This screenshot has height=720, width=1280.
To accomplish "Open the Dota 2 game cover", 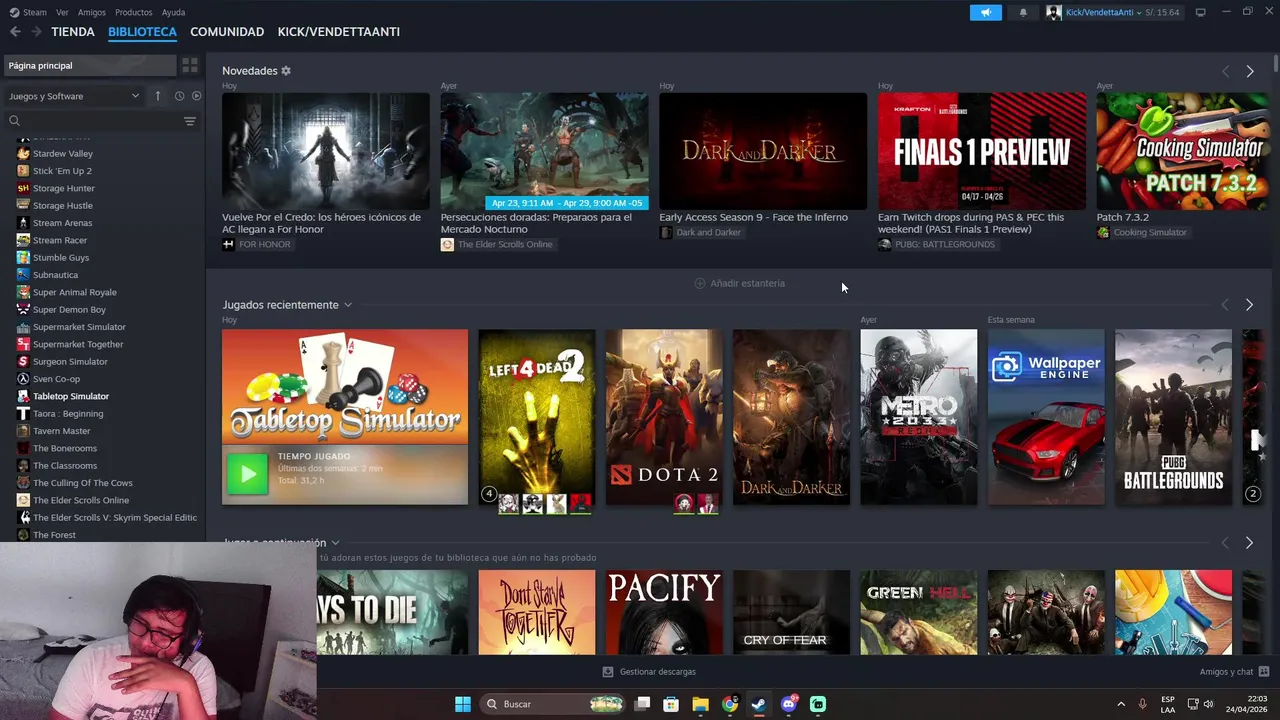I will pos(664,417).
